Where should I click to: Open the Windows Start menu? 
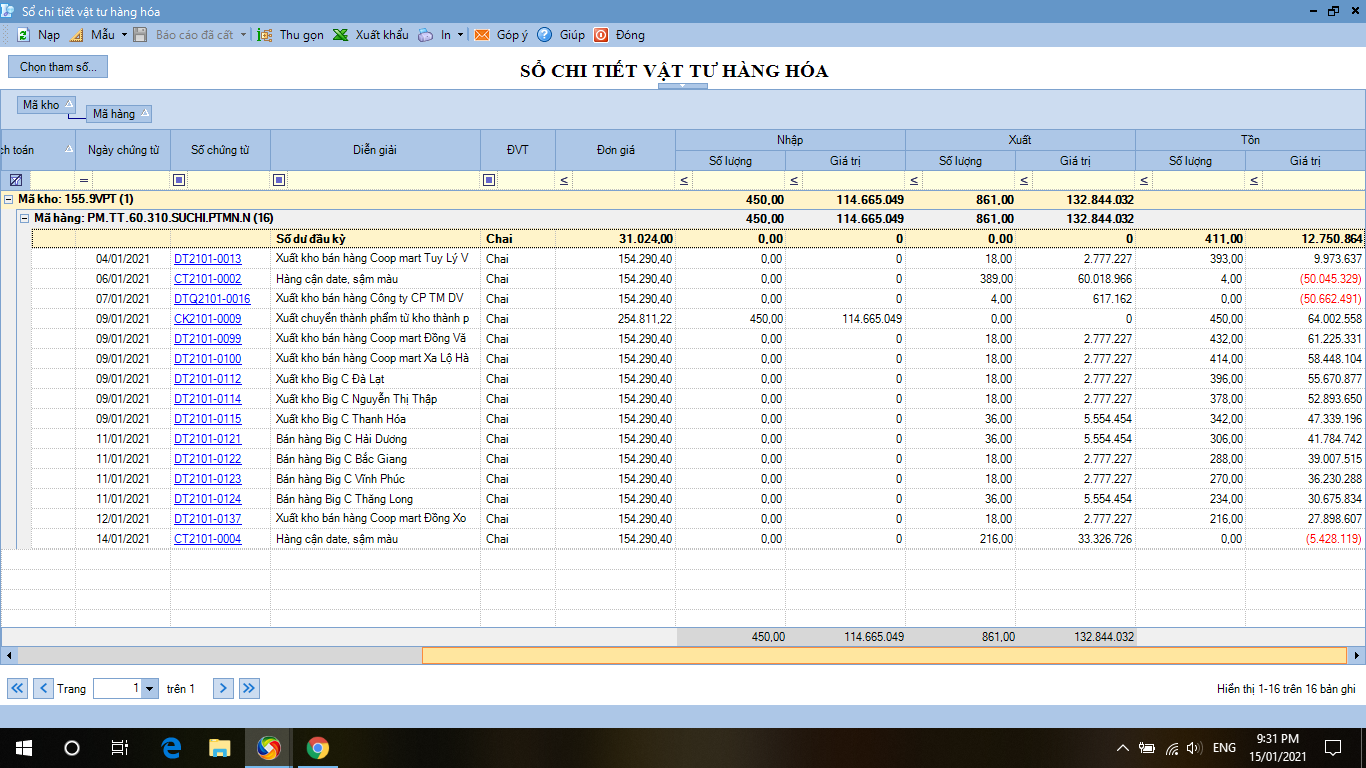(24, 748)
